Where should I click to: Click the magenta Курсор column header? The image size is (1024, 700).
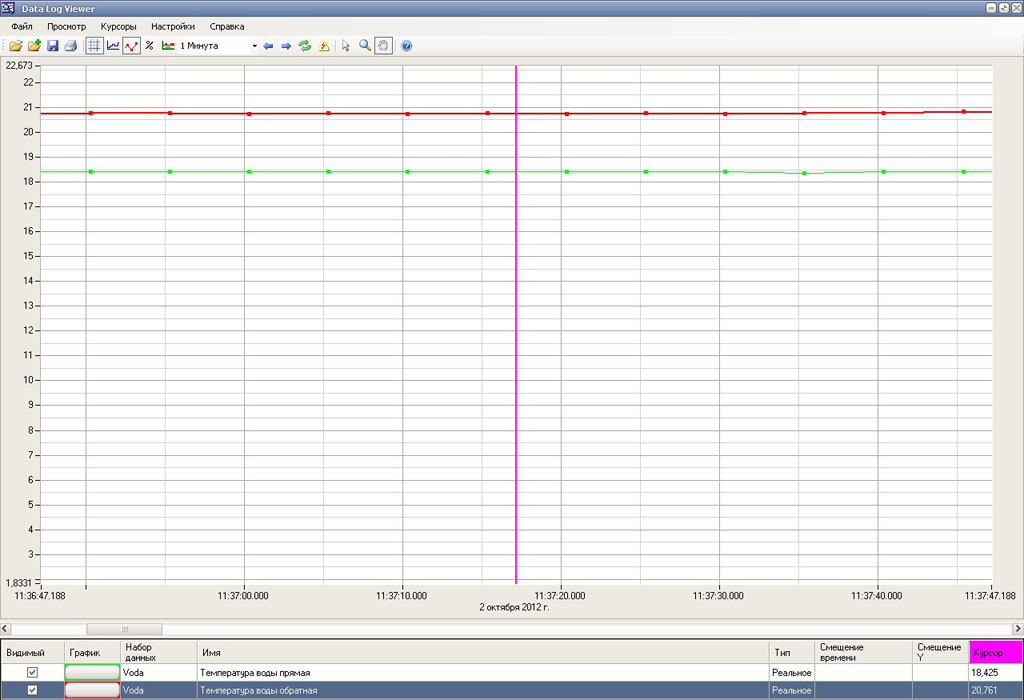click(996, 652)
